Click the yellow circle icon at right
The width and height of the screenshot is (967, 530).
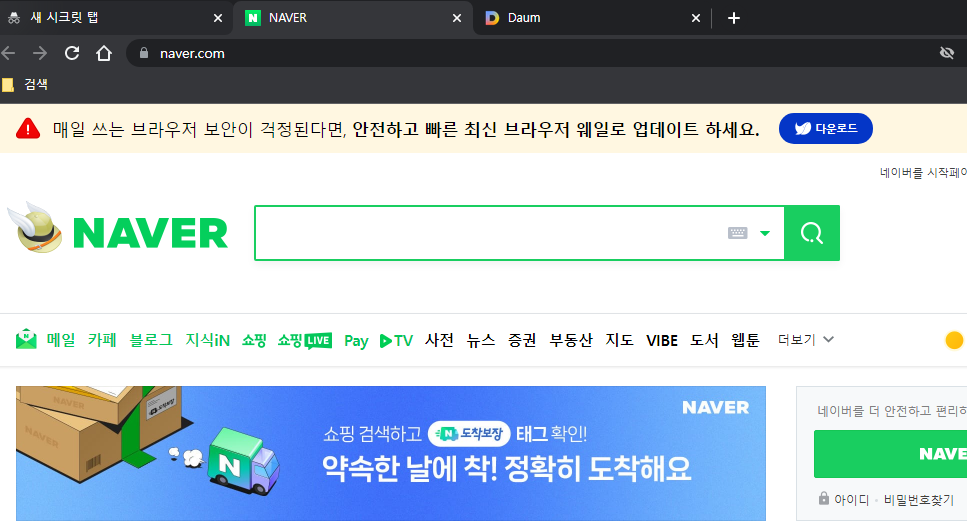(x=954, y=340)
